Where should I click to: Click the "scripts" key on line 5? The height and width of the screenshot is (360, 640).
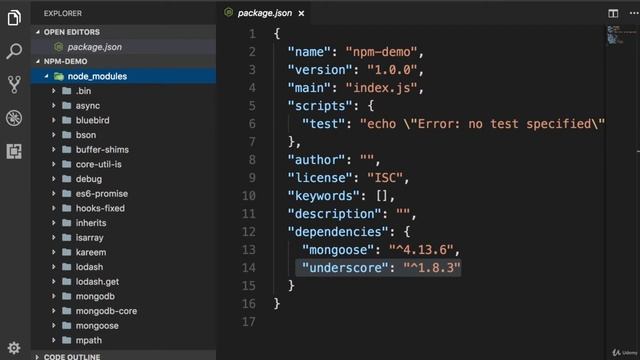(x=320, y=106)
